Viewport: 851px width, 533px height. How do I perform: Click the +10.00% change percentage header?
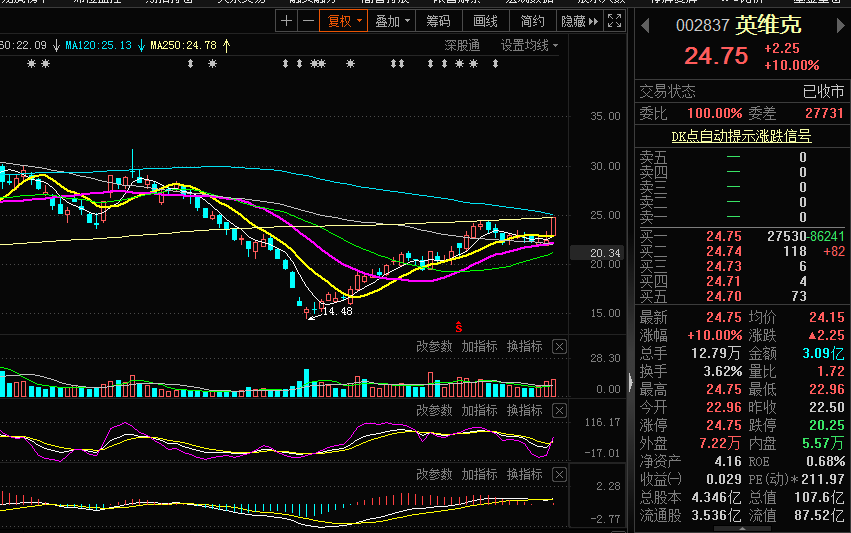pyautogui.click(x=791, y=65)
